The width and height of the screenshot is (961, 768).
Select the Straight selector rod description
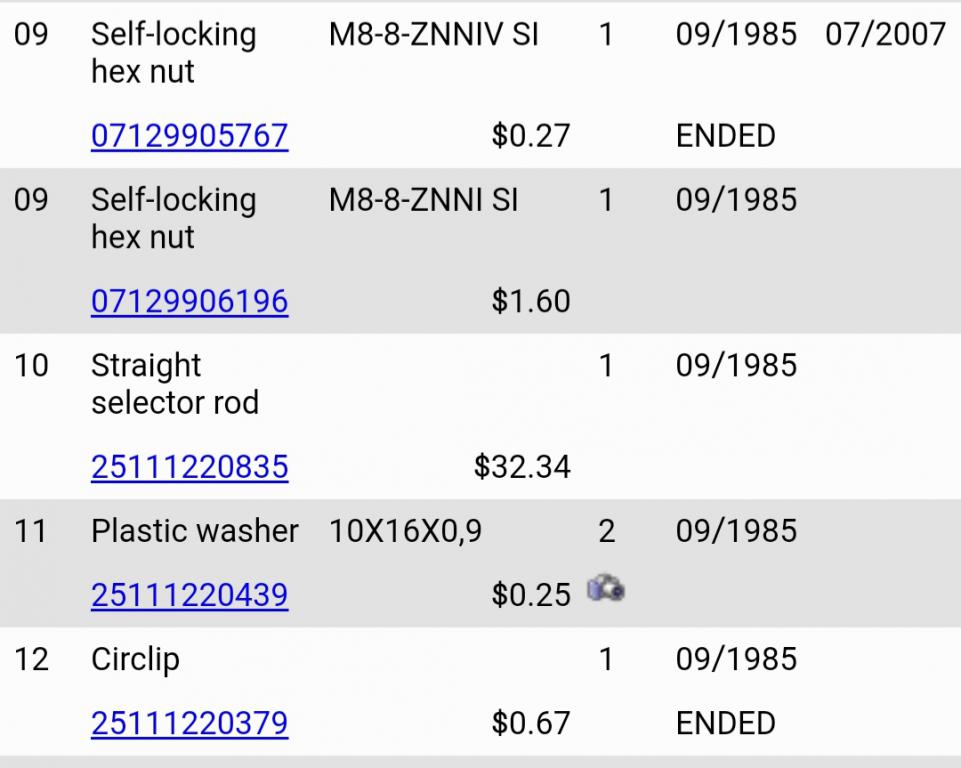(x=174, y=384)
